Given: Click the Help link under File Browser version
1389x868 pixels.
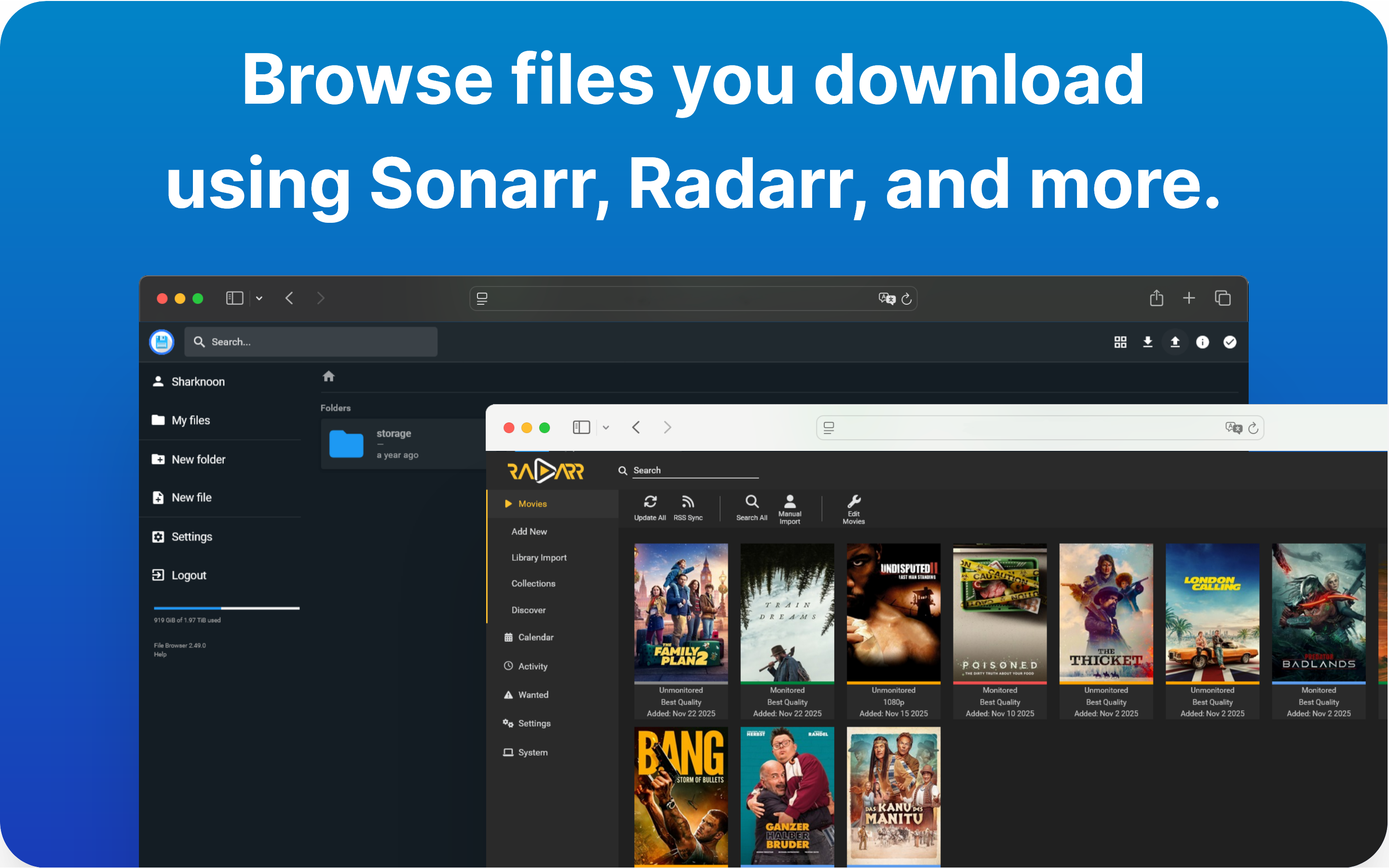Looking at the screenshot, I should 160,654.
